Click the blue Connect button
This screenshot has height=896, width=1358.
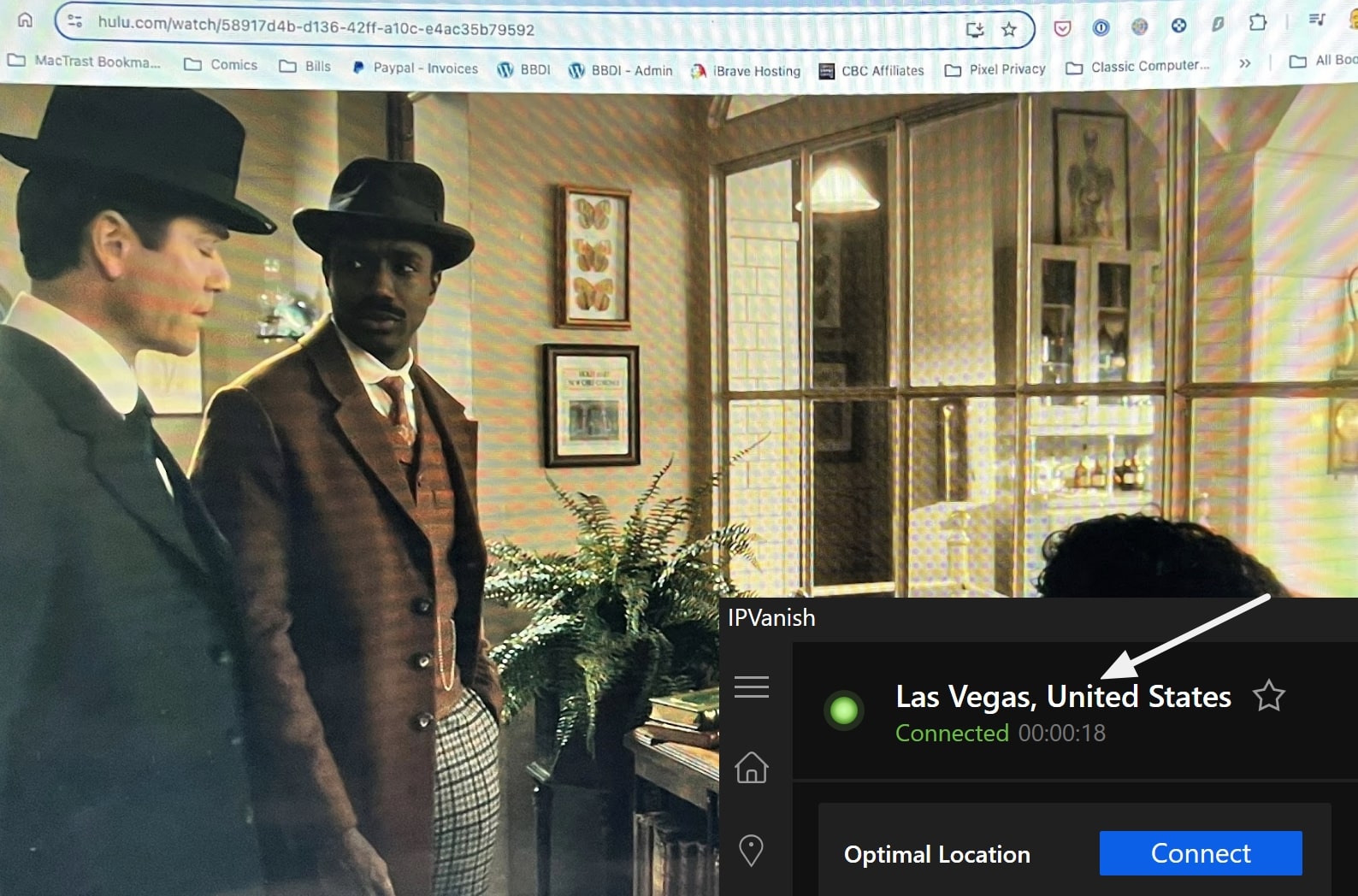click(x=1201, y=853)
